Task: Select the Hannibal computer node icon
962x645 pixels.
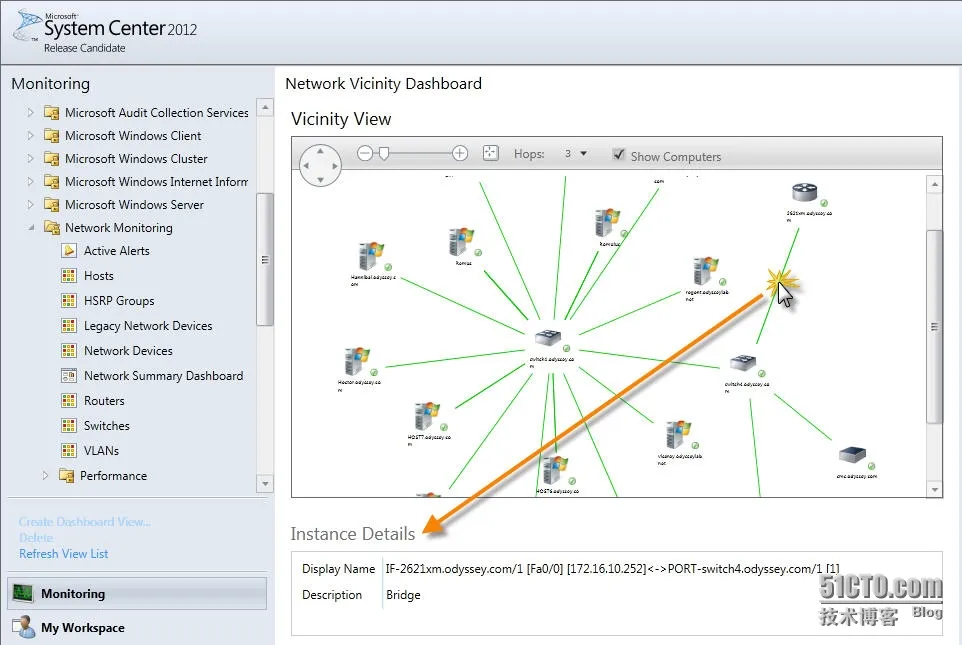Action: 371,256
